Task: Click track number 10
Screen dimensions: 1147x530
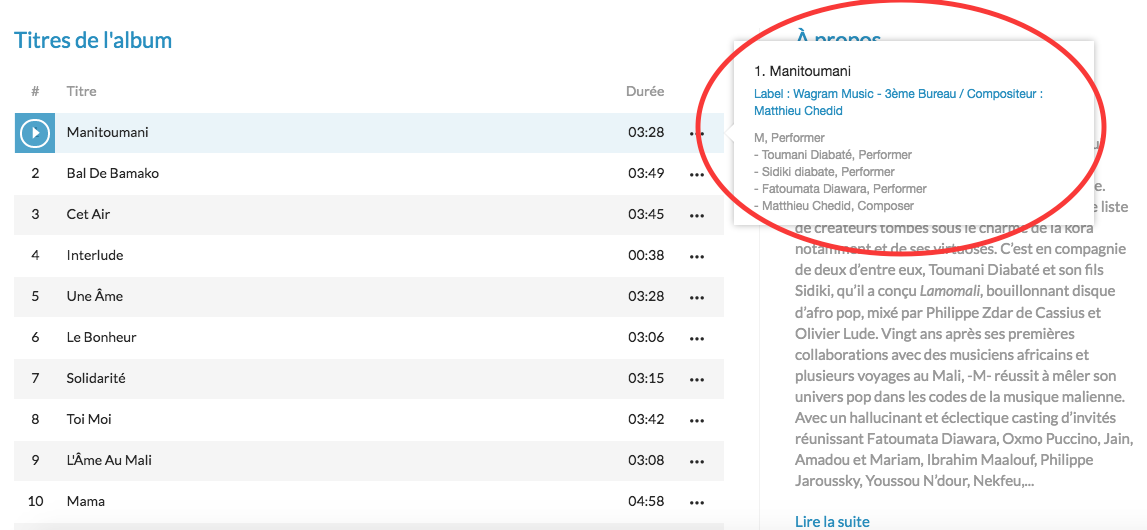Action: click(35, 501)
